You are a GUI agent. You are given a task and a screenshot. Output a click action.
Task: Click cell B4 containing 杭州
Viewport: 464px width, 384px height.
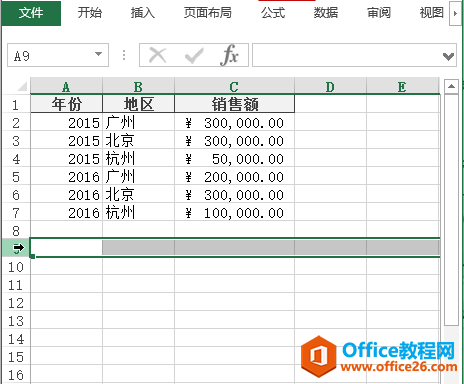138,158
